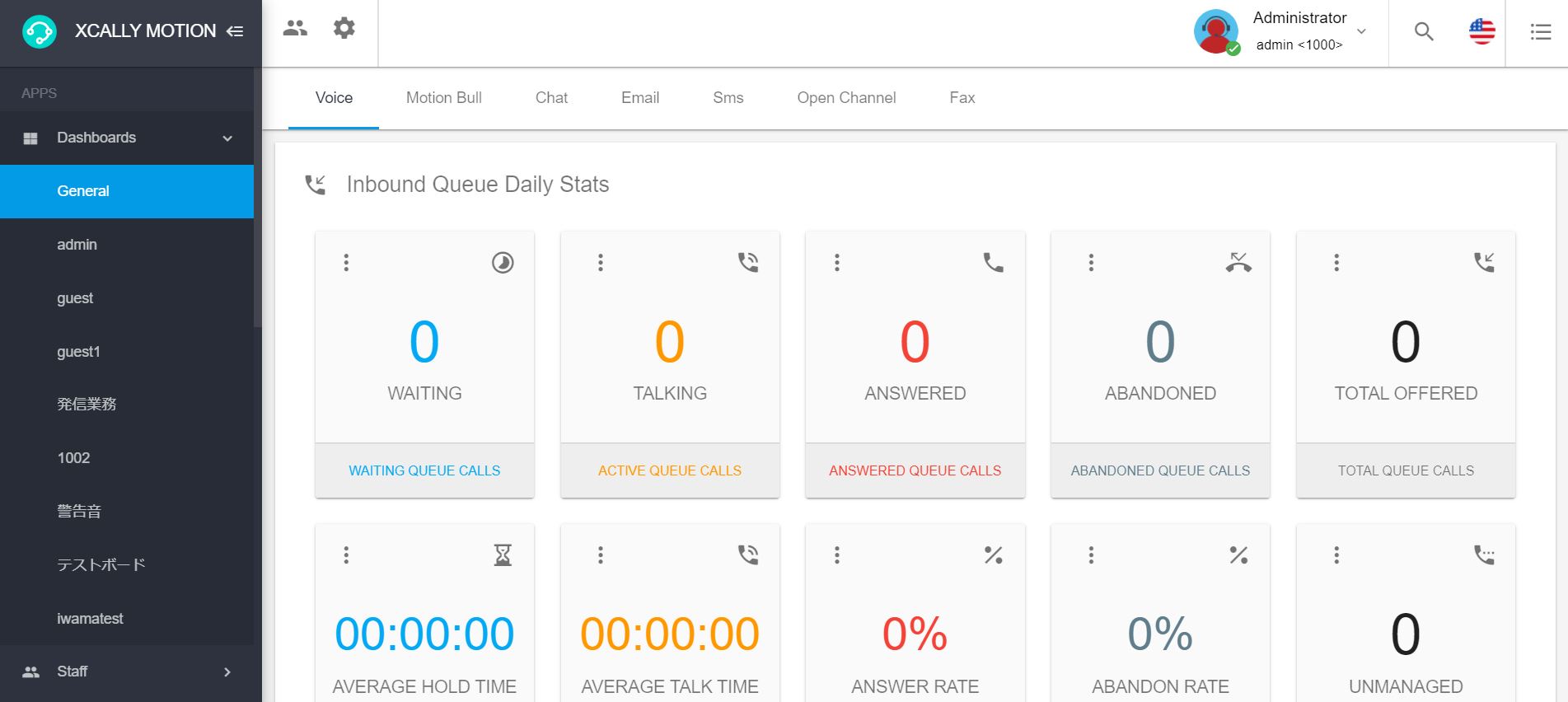Open the guest dashboard entry
The width and height of the screenshot is (1568, 702).
(127, 298)
